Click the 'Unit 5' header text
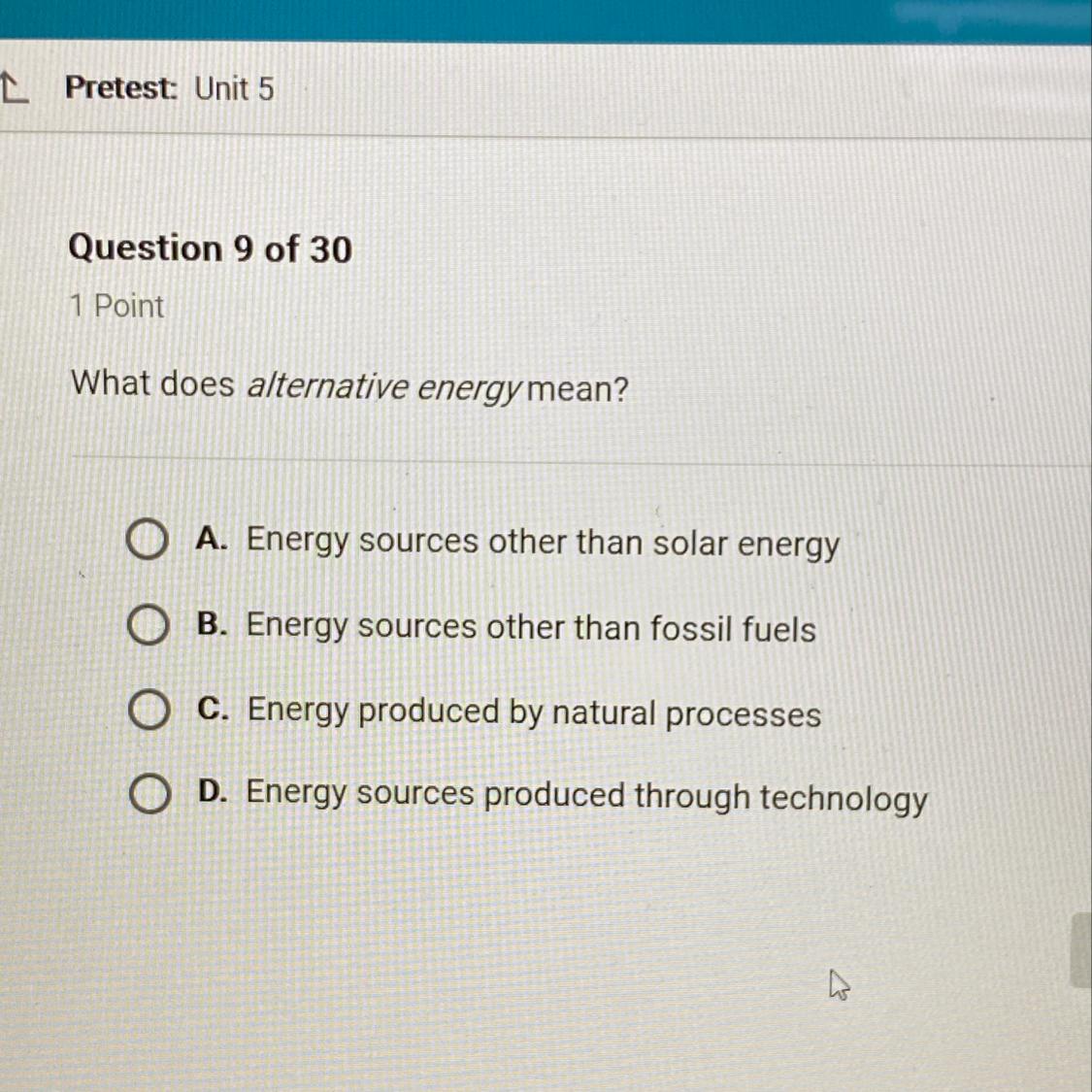The height and width of the screenshot is (1092, 1092). coord(234,89)
